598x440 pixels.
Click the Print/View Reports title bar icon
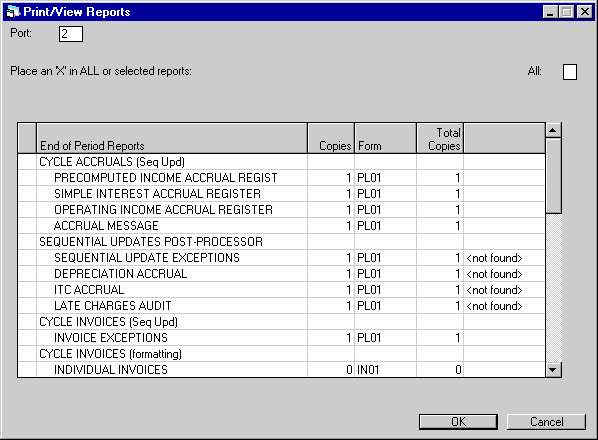coord(13,12)
